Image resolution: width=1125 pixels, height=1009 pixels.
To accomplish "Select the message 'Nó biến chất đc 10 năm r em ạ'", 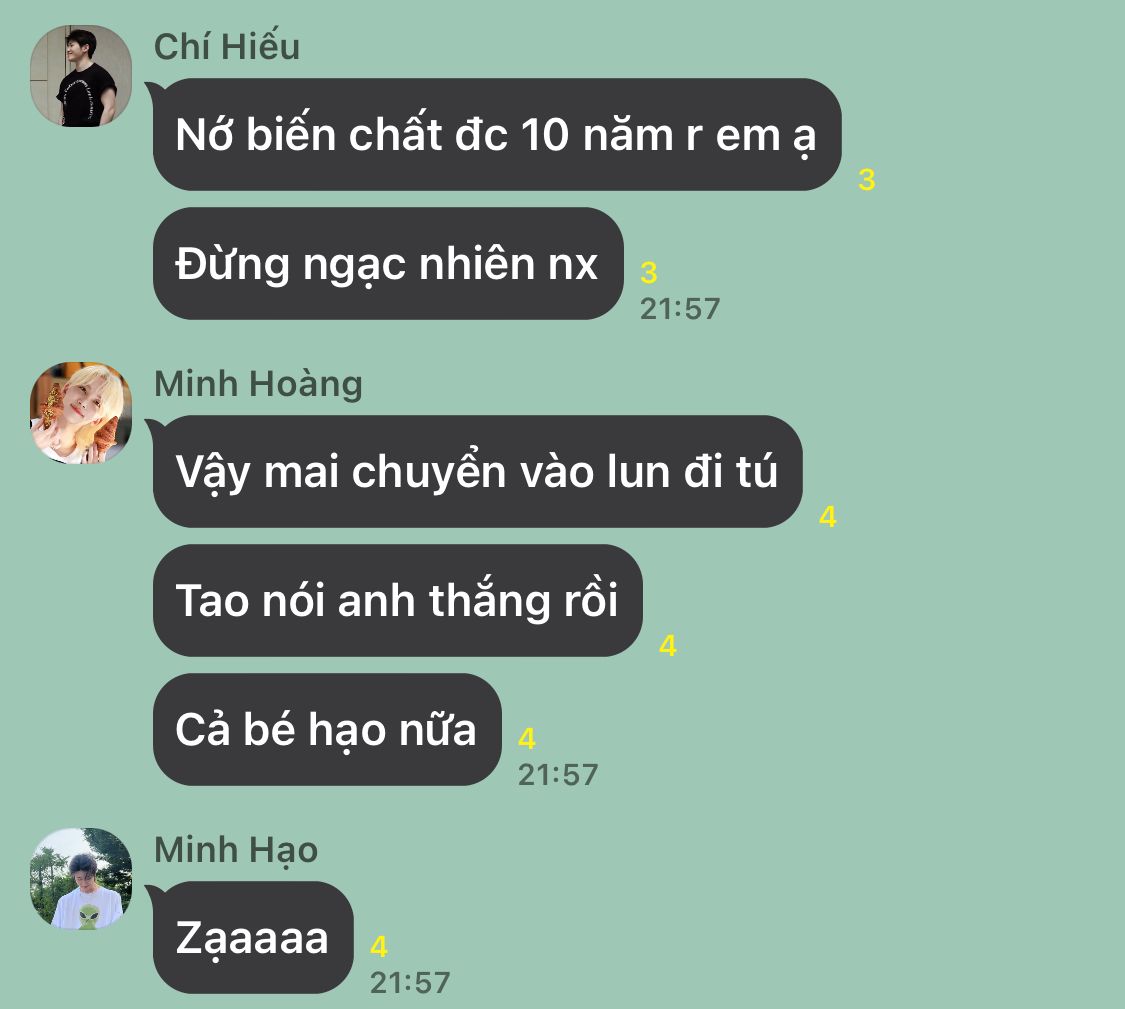I will [x=496, y=134].
